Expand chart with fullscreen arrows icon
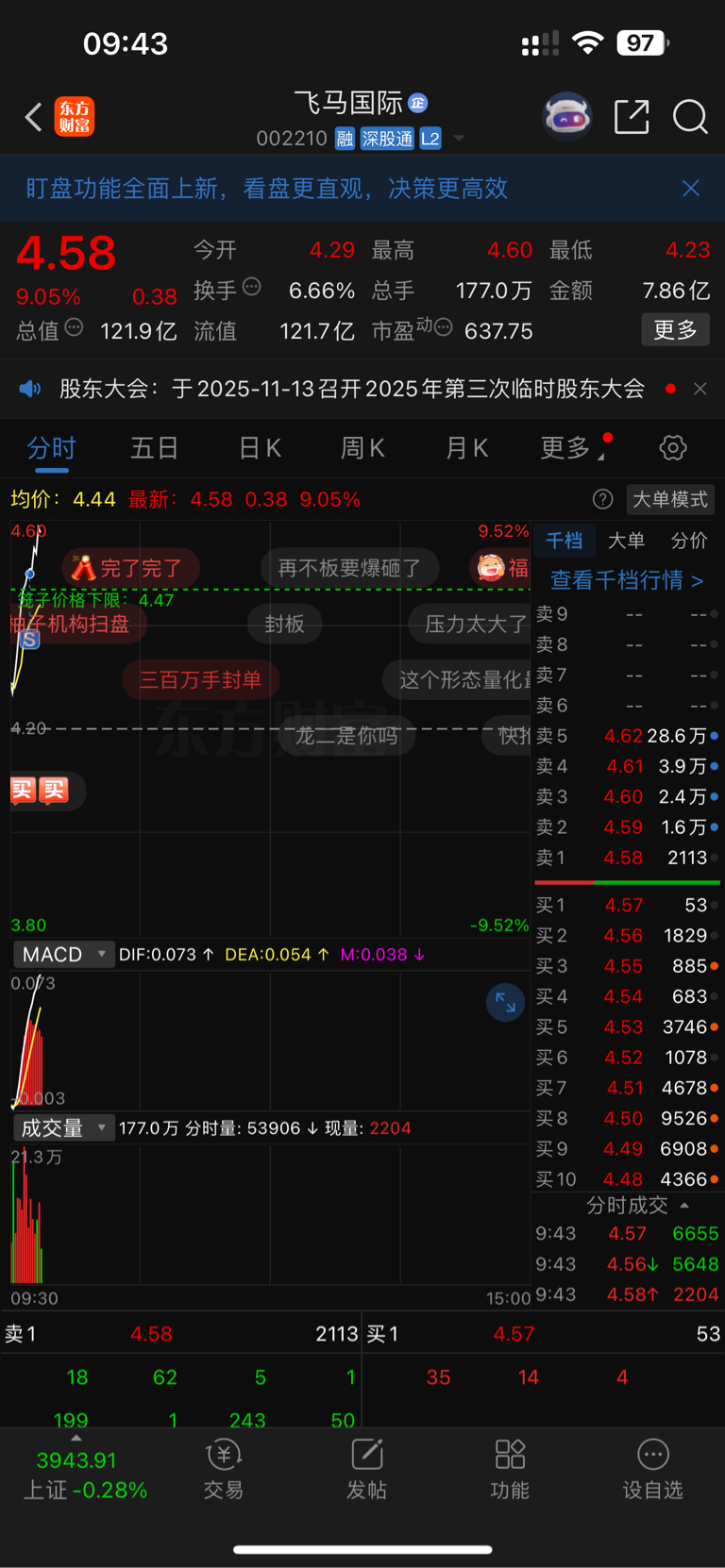This screenshot has height=1568, width=725. click(505, 1002)
